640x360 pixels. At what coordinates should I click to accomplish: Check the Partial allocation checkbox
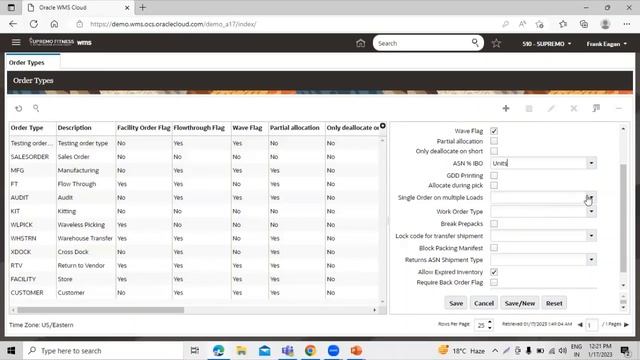(494, 141)
